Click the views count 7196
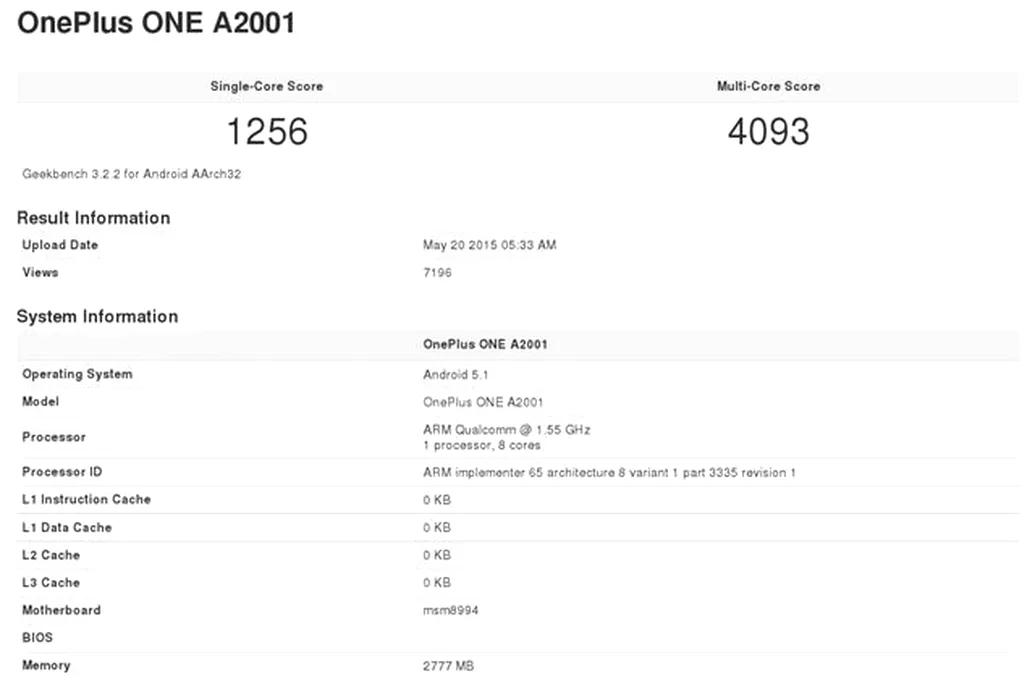 437,272
